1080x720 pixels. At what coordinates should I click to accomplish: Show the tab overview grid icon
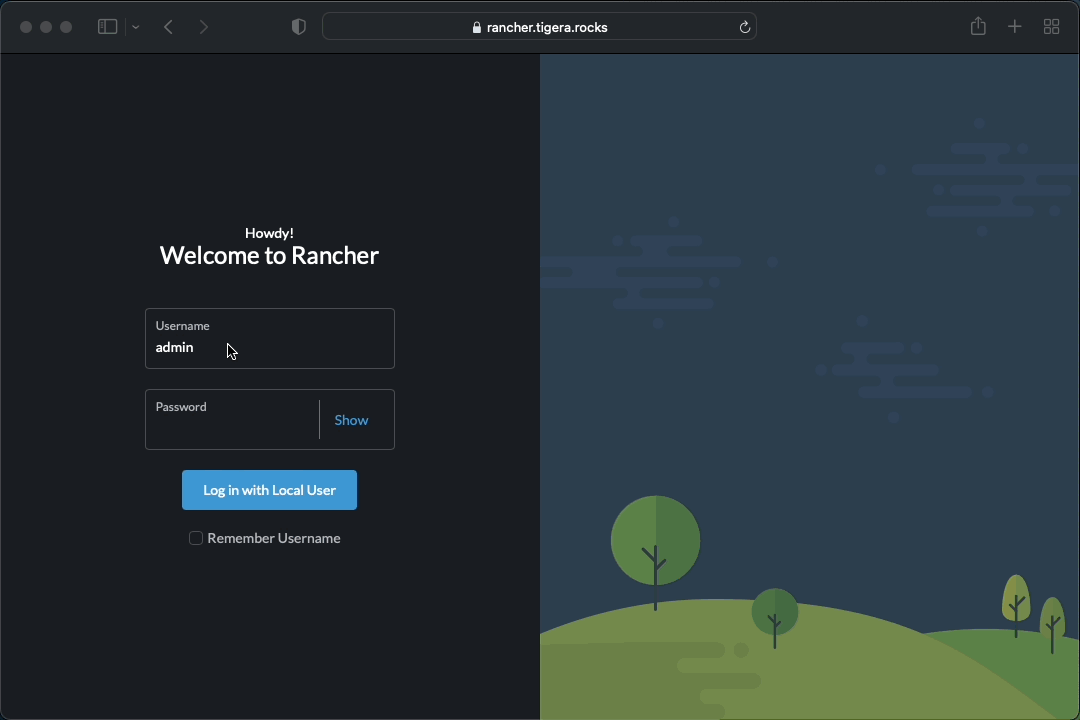(1051, 27)
